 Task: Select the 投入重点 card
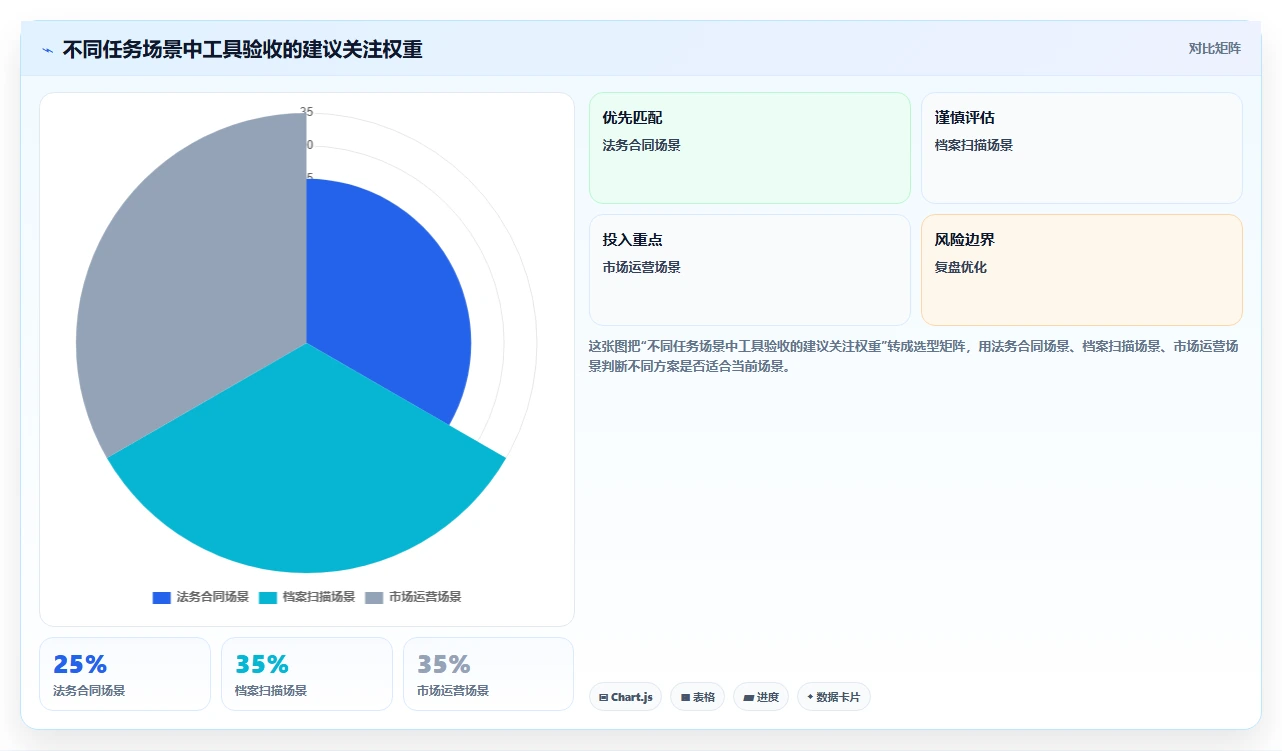coord(750,270)
